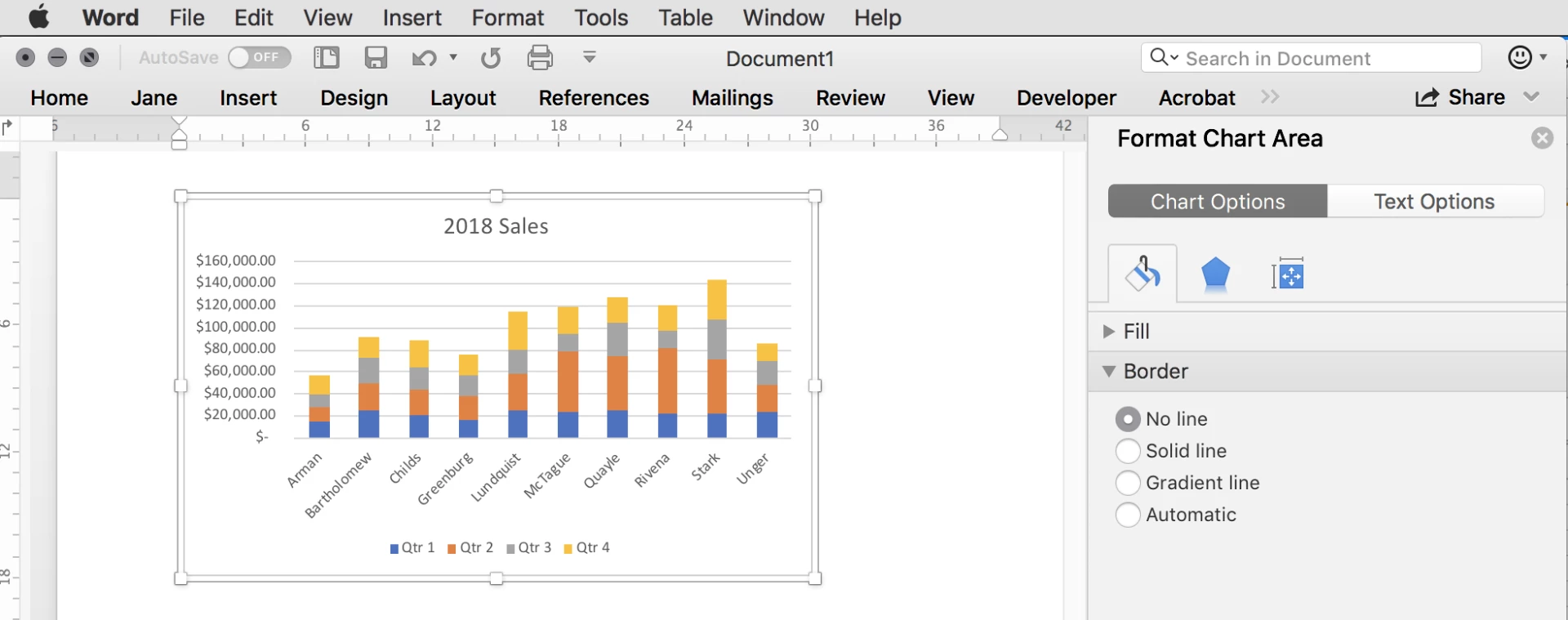This screenshot has width=1568, height=620.
Task: Click the Qtr 2 legend entry
Action: point(470,547)
